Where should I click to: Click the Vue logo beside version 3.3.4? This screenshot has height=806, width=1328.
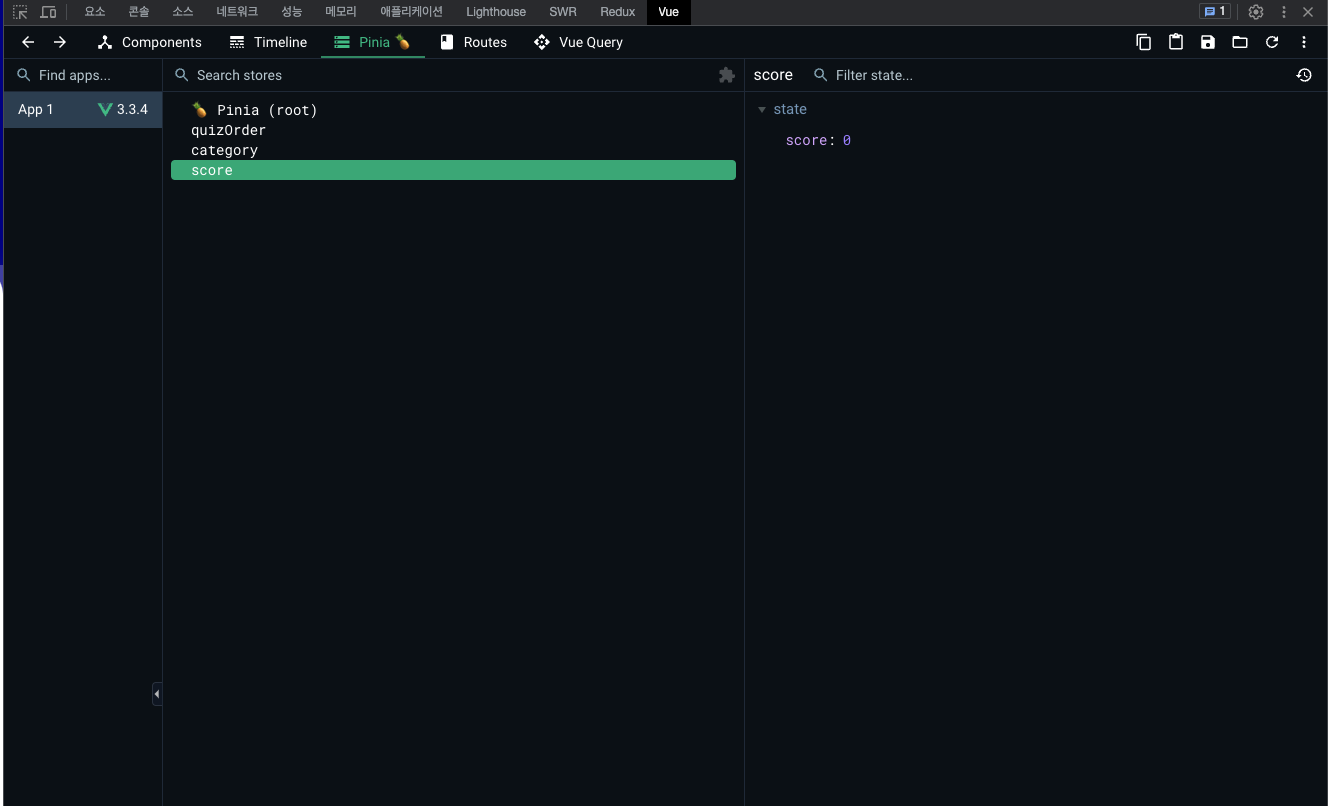[105, 110]
